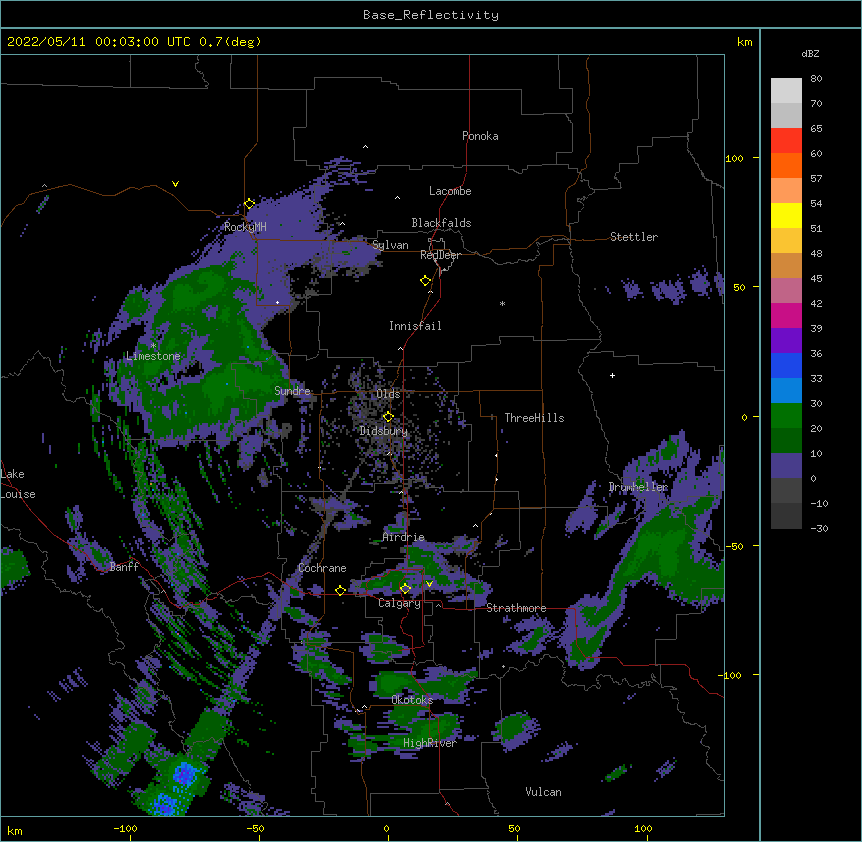The image size is (862, 842).
Task: Click the Innisfail city label
Action: 415,326
